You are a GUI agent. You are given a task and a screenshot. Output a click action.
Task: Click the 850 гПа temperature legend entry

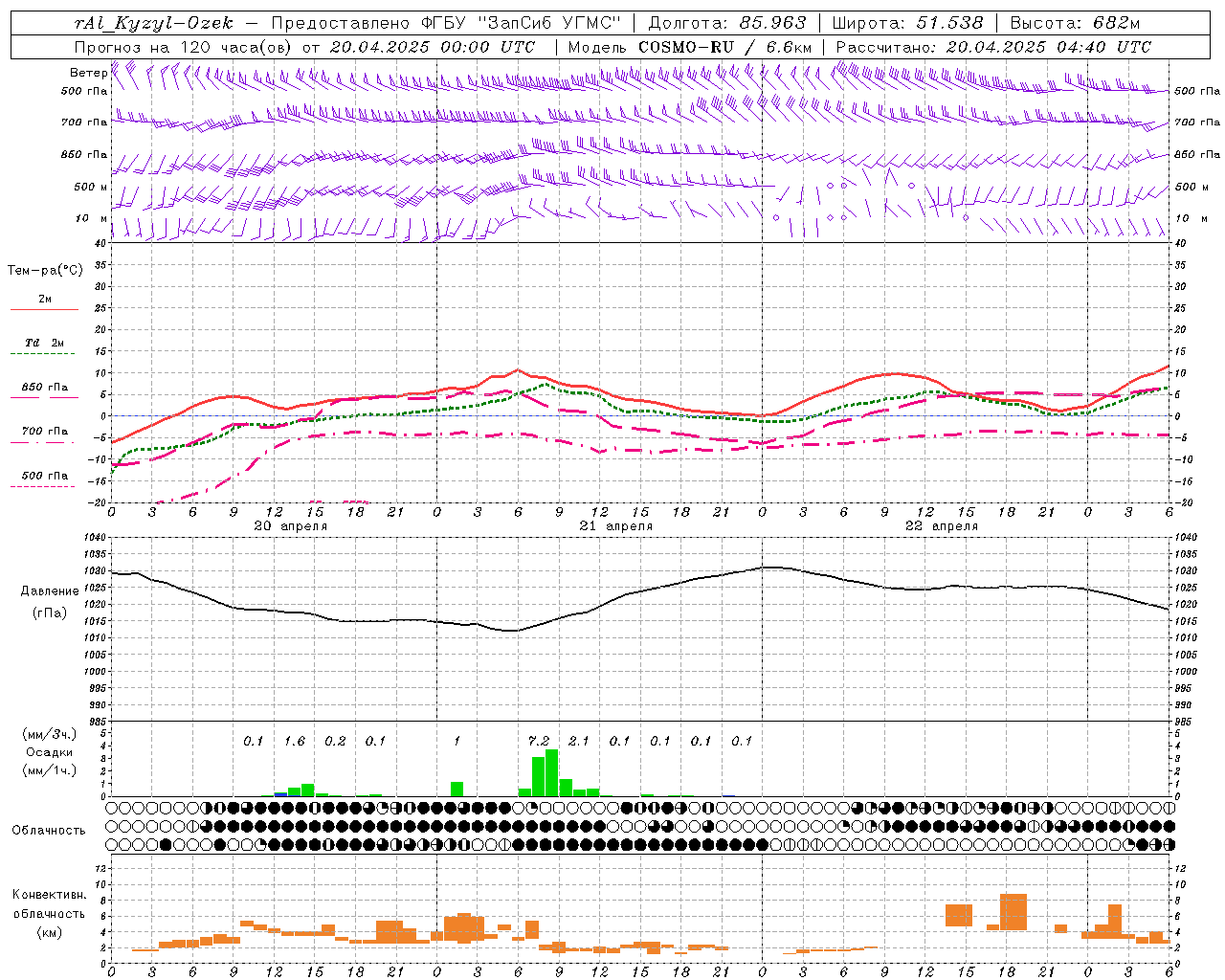pyautogui.click(x=44, y=388)
